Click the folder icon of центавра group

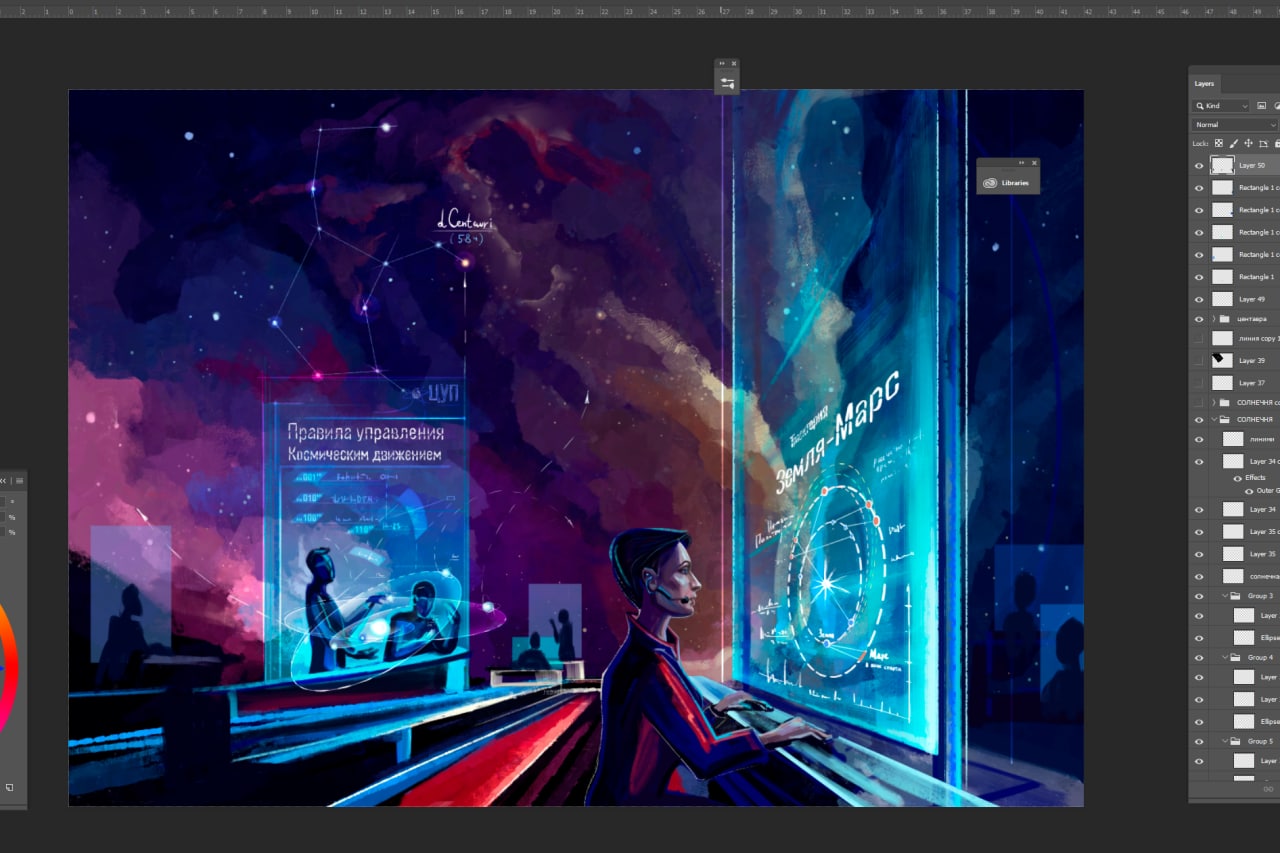1225,319
